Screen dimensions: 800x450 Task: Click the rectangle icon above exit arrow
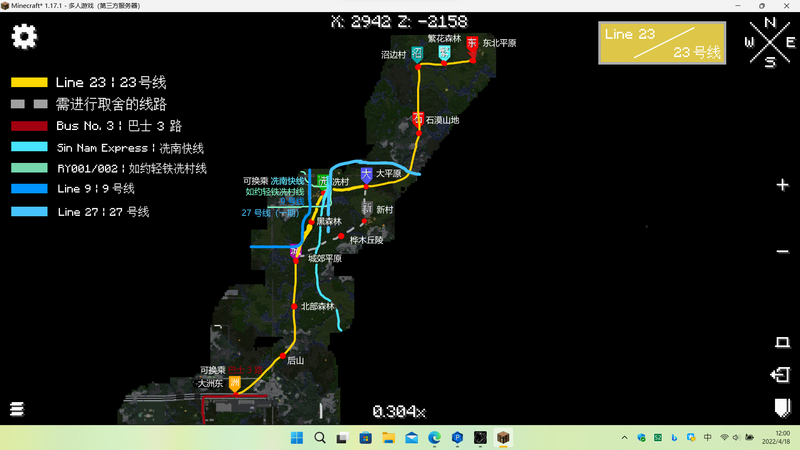(x=782, y=342)
